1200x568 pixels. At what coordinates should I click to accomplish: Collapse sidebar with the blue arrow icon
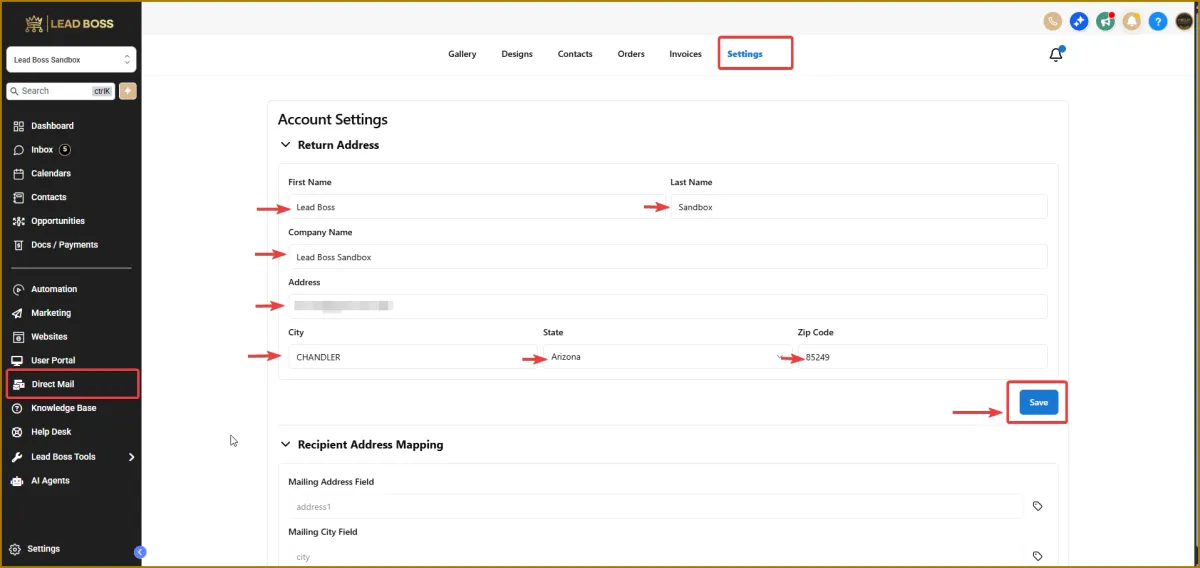pos(140,552)
